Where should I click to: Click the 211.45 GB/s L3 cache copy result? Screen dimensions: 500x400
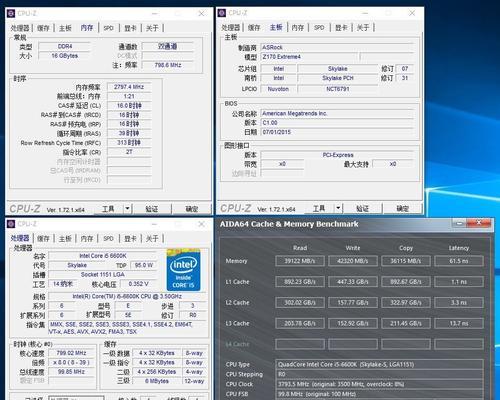pyautogui.click(x=406, y=323)
